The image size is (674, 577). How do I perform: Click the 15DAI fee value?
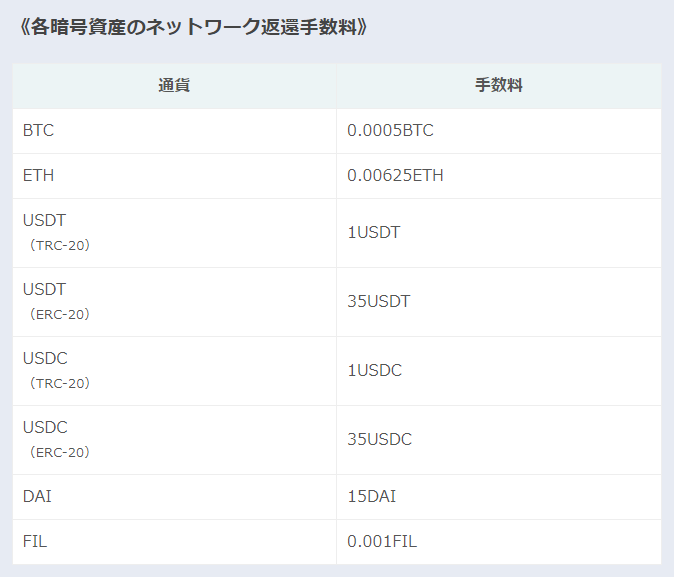point(371,497)
